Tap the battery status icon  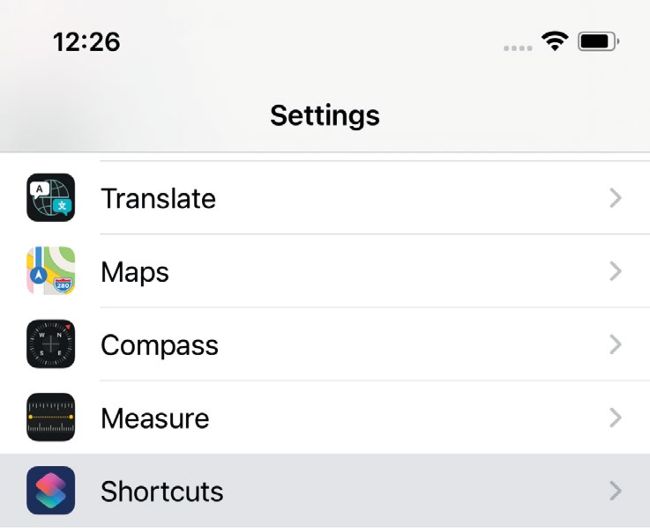click(x=599, y=41)
